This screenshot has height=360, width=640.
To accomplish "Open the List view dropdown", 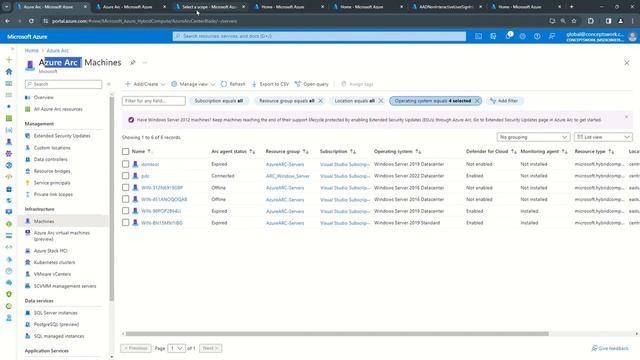I will tap(603, 137).
